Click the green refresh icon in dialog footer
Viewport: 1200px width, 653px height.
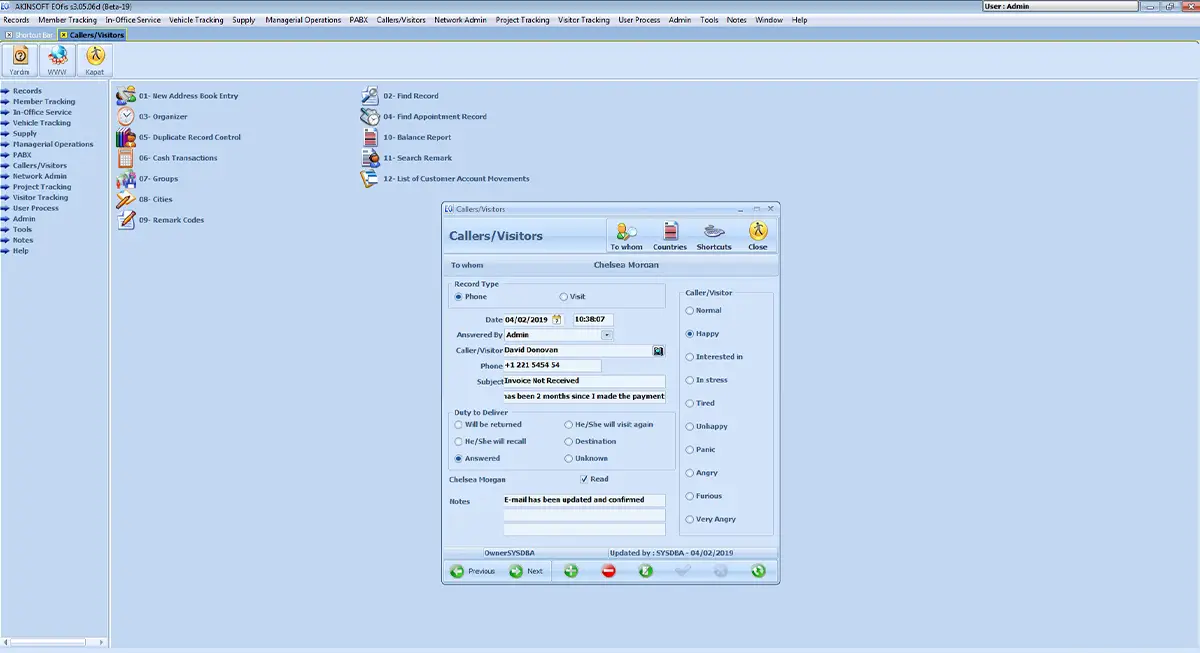coord(758,571)
